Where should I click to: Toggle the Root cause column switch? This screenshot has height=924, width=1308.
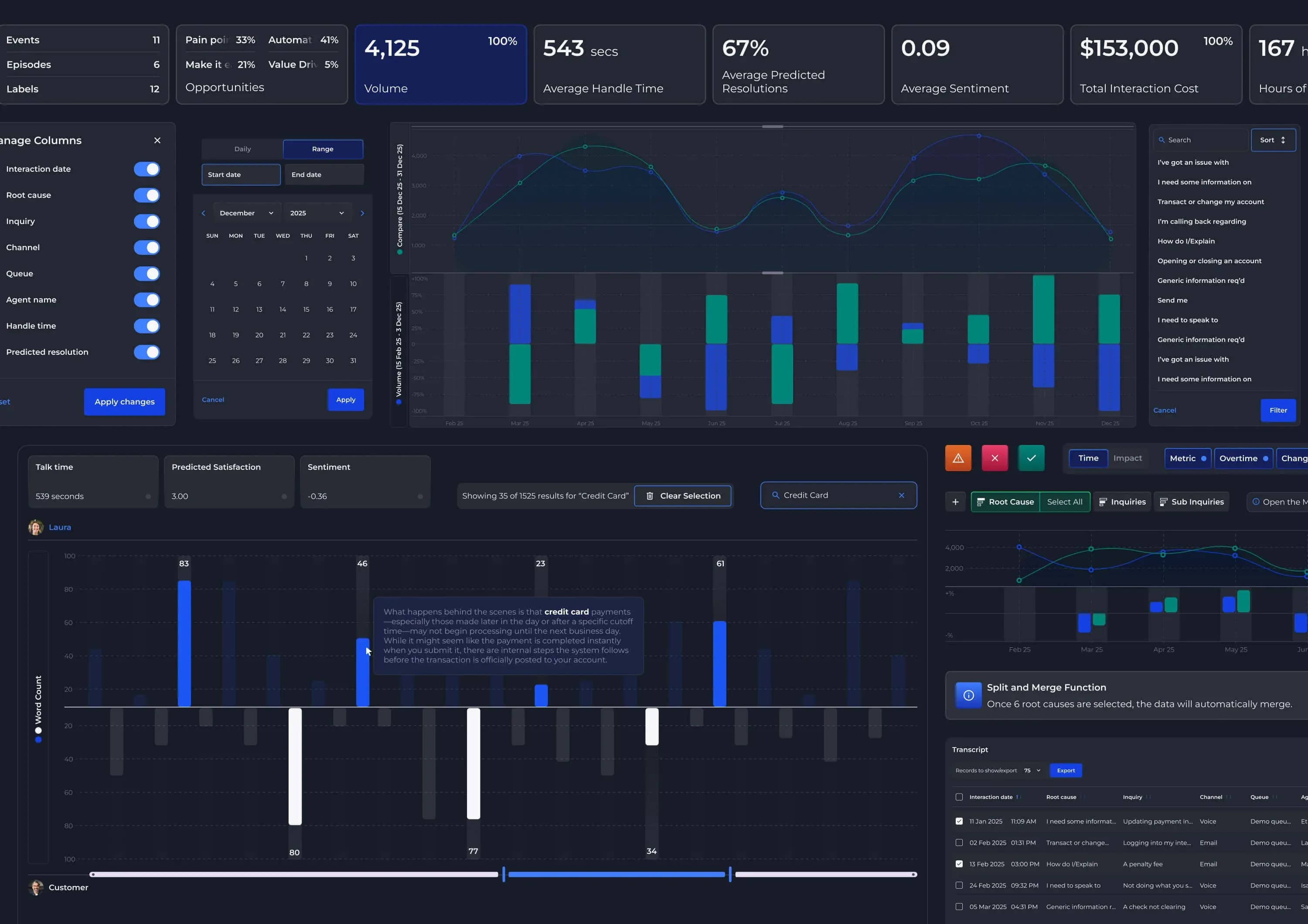[146, 195]
